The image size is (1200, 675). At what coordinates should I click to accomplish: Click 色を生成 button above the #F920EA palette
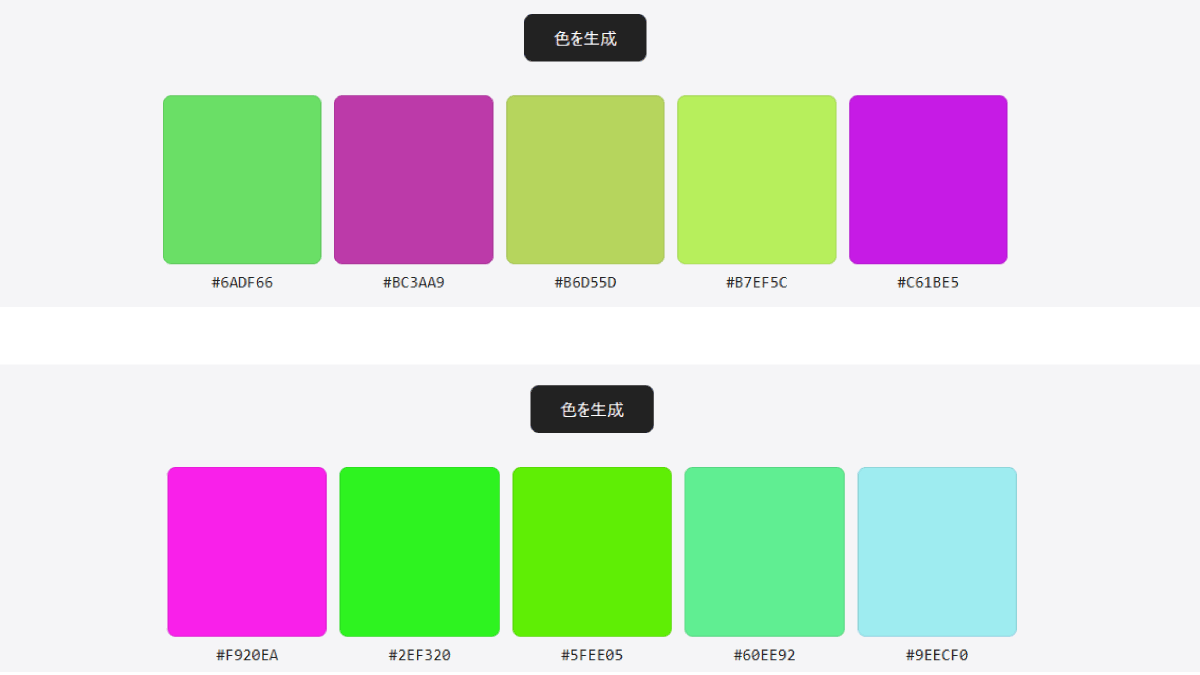pyautogui.click(x=592, y=409)
